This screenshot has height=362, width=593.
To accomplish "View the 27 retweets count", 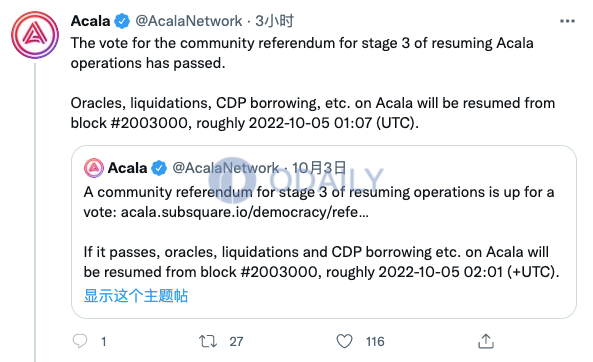I will [236, 342].
